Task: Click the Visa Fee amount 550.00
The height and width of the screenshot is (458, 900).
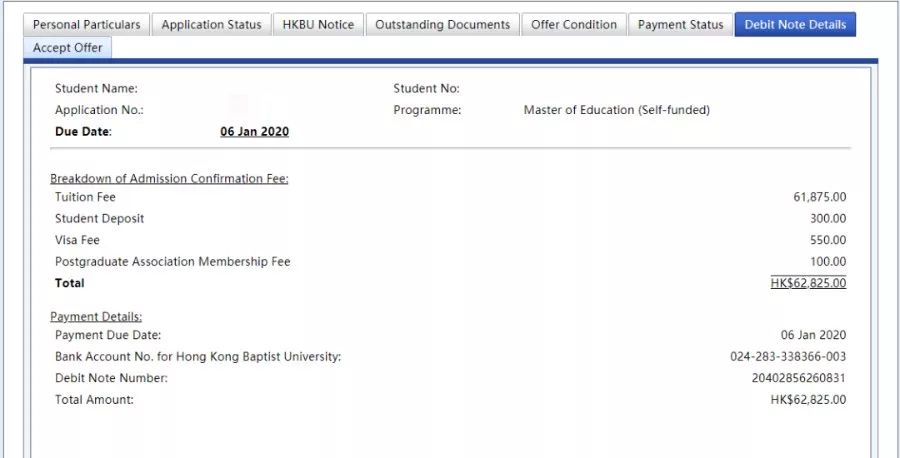Action: click(x=827, y=240)
